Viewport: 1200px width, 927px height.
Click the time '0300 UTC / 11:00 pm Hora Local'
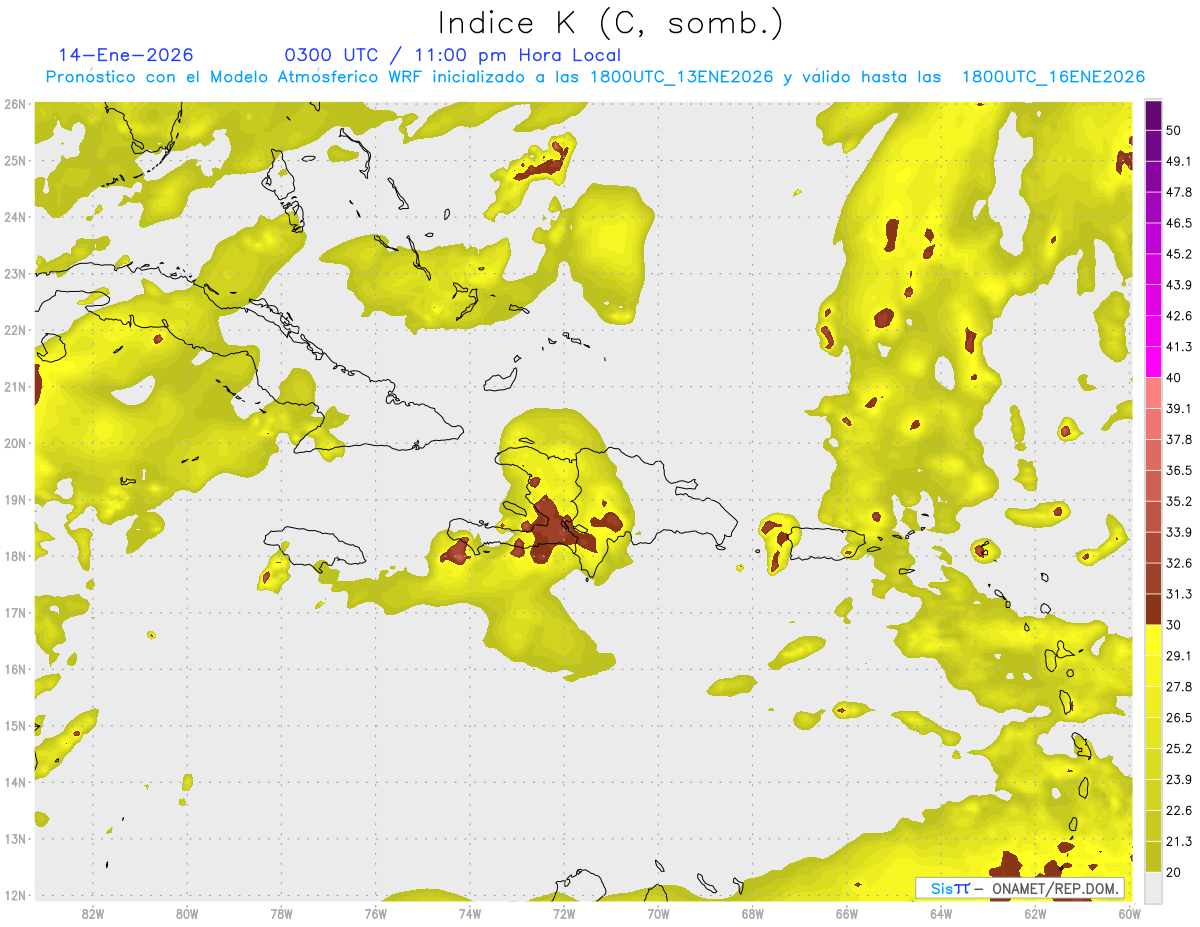453,56
